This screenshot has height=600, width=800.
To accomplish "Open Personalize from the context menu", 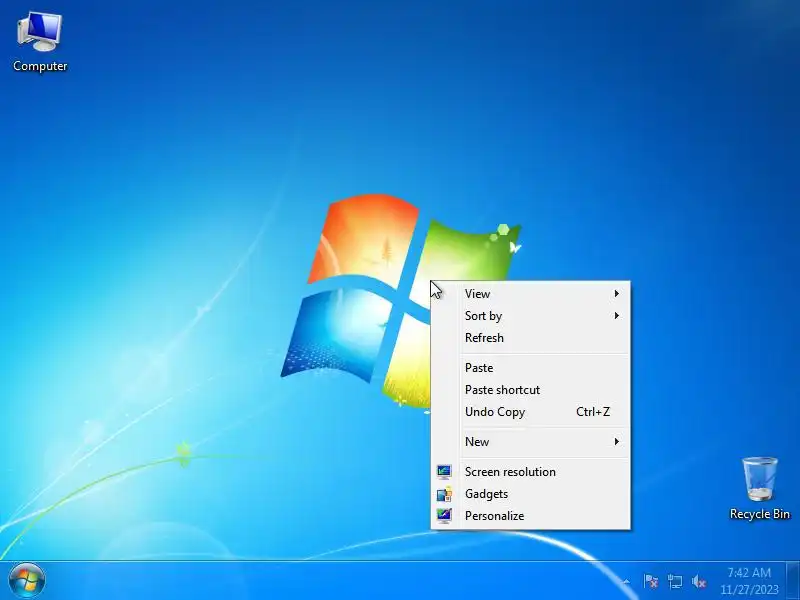I will (531, 515).
